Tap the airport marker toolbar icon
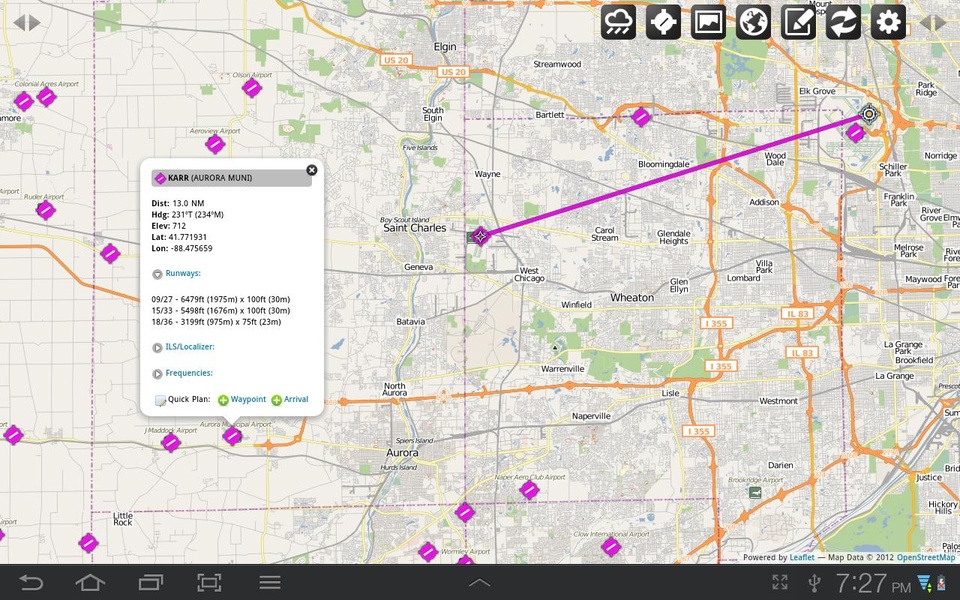 pos(663,23)
